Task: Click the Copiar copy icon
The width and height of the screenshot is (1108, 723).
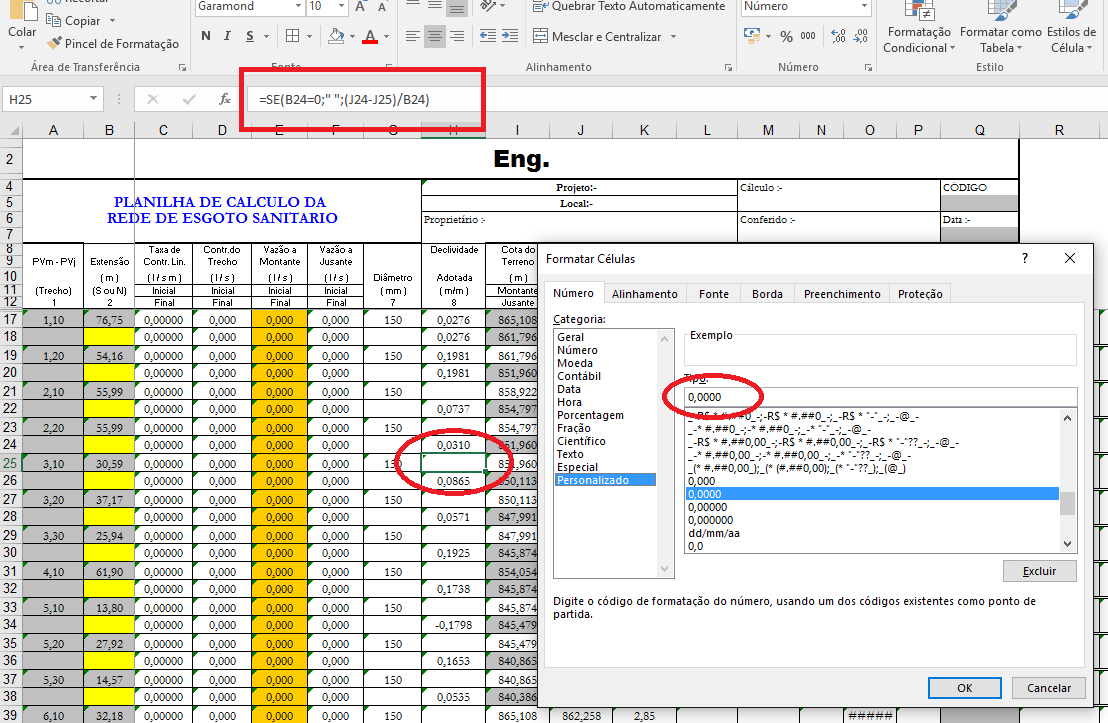Action: coord(54,20)
